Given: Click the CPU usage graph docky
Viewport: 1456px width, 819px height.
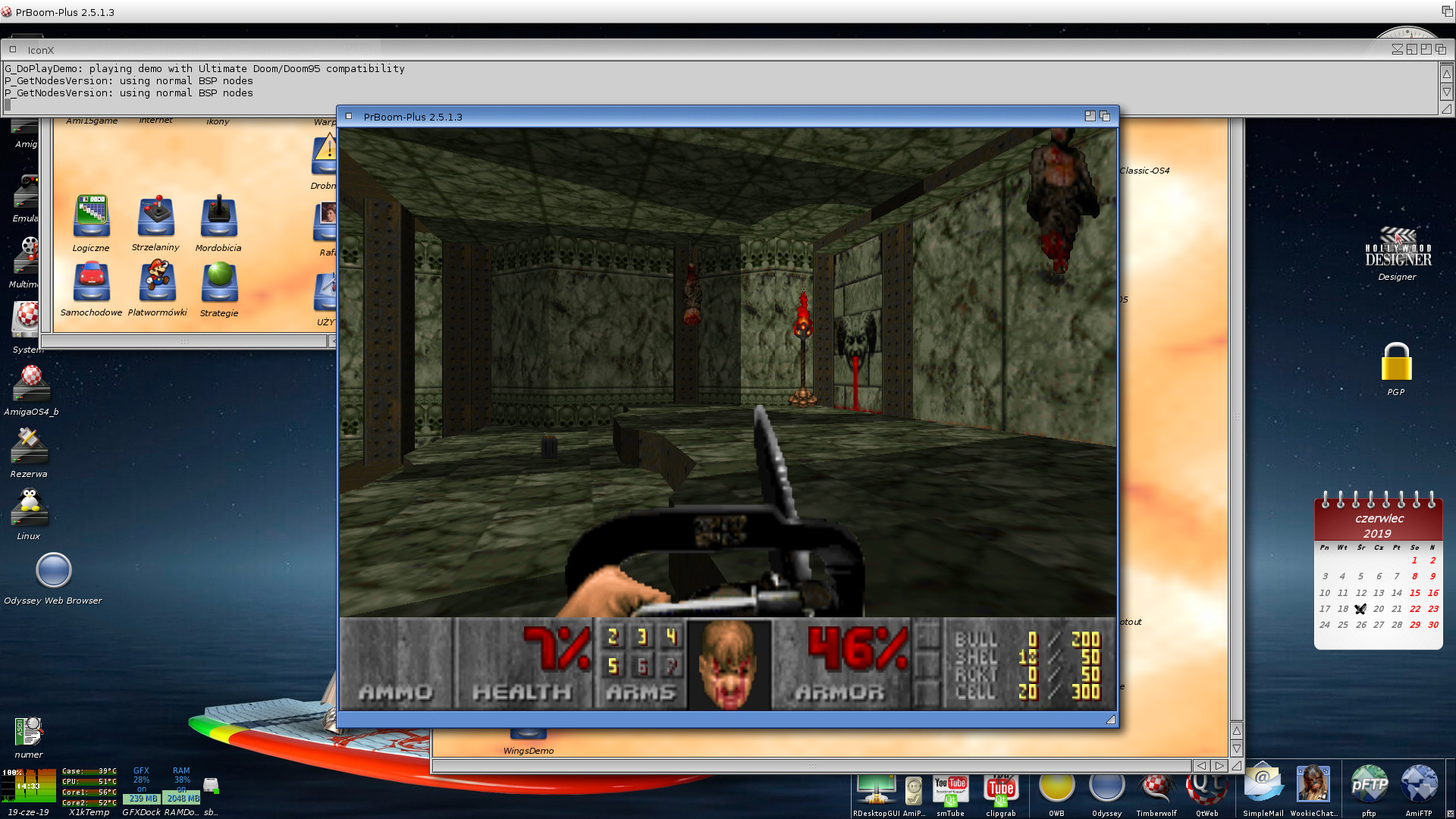Looking at the screenshot, I should click(x=29, y=786).
